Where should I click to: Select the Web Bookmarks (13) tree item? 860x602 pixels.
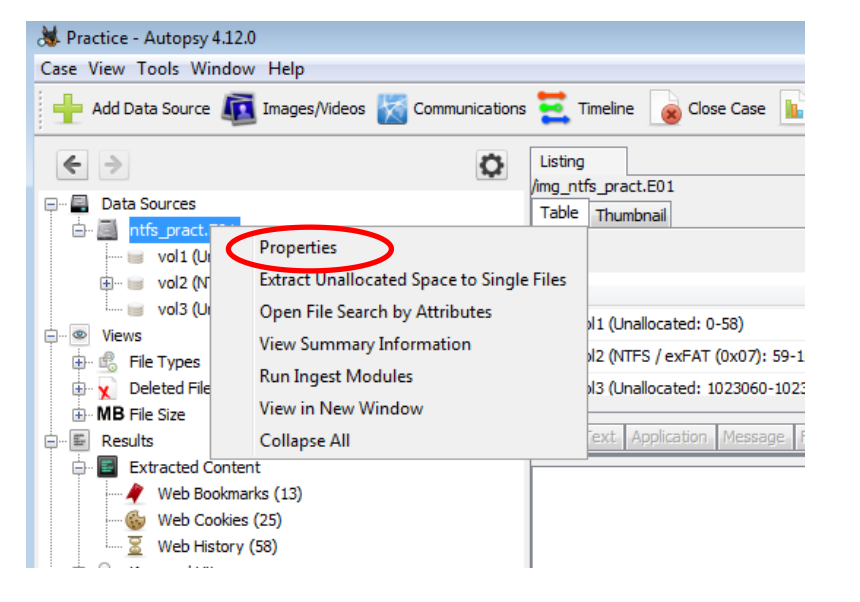pos(230,494)
